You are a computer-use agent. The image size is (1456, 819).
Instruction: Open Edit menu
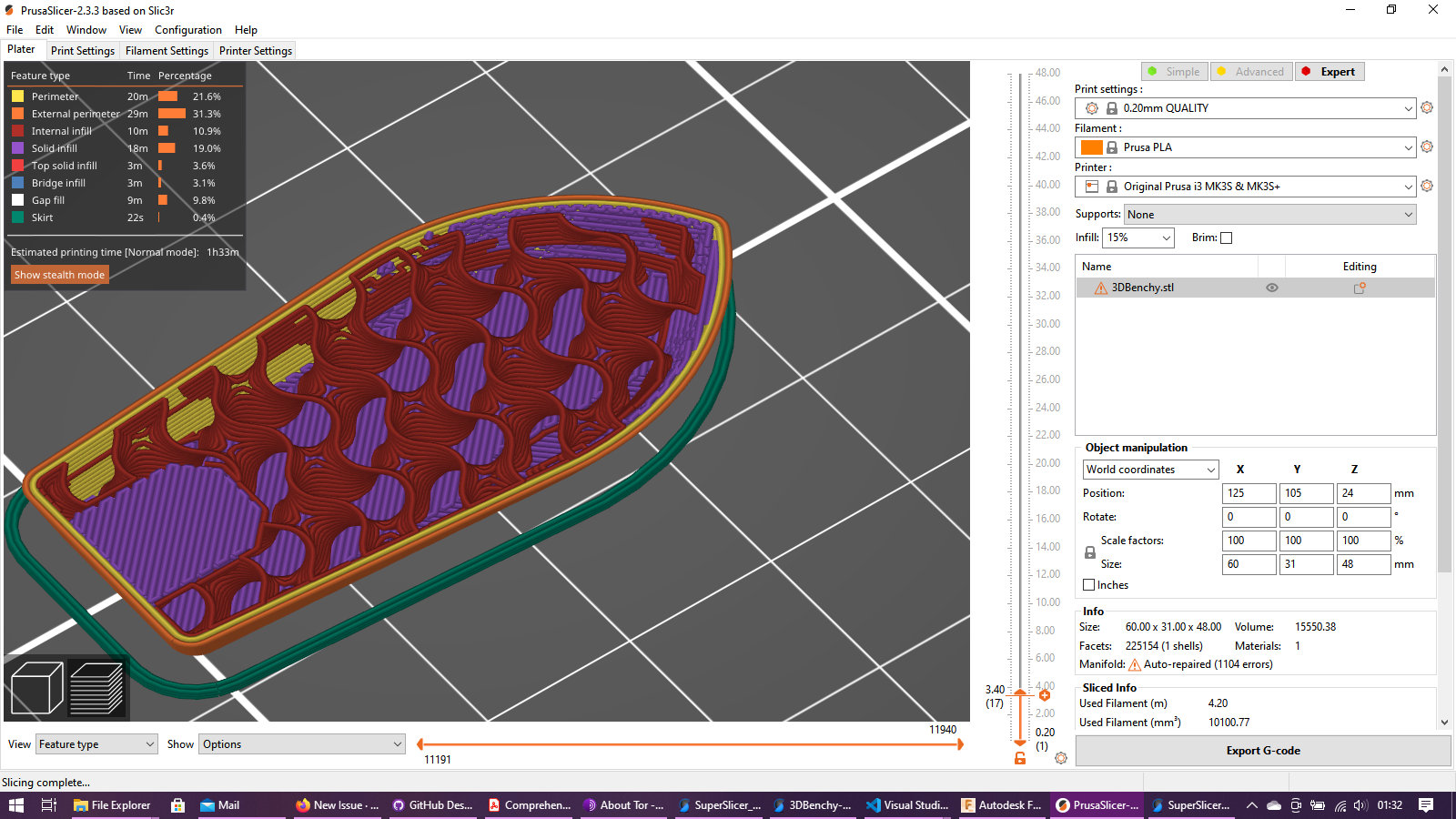click(45, 30)
